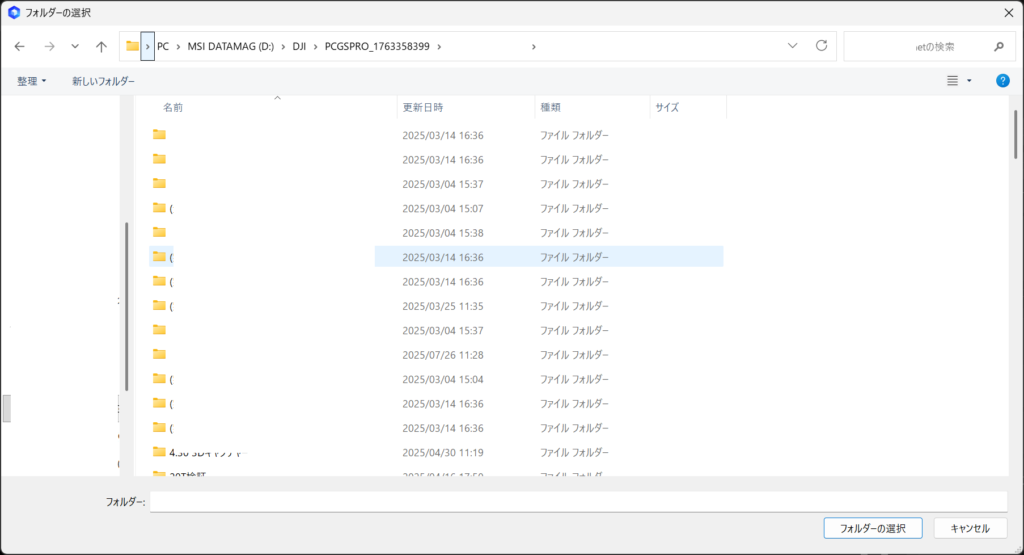This screenshot has height=555, width=1024.
Task: Click the search magnifier icon
Action: click(998, 46)
